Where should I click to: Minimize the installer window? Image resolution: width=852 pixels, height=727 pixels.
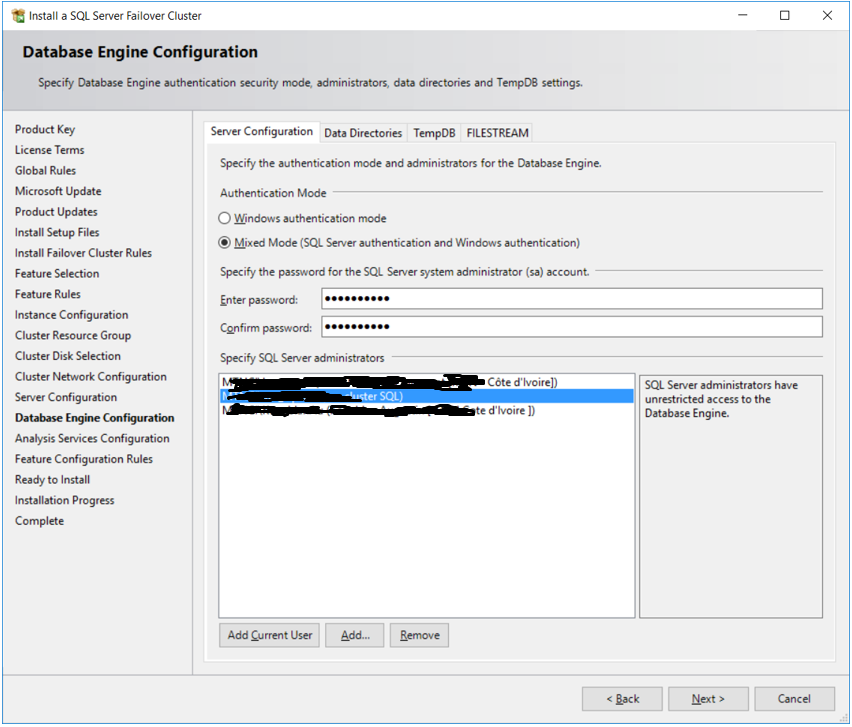[743, 16]
